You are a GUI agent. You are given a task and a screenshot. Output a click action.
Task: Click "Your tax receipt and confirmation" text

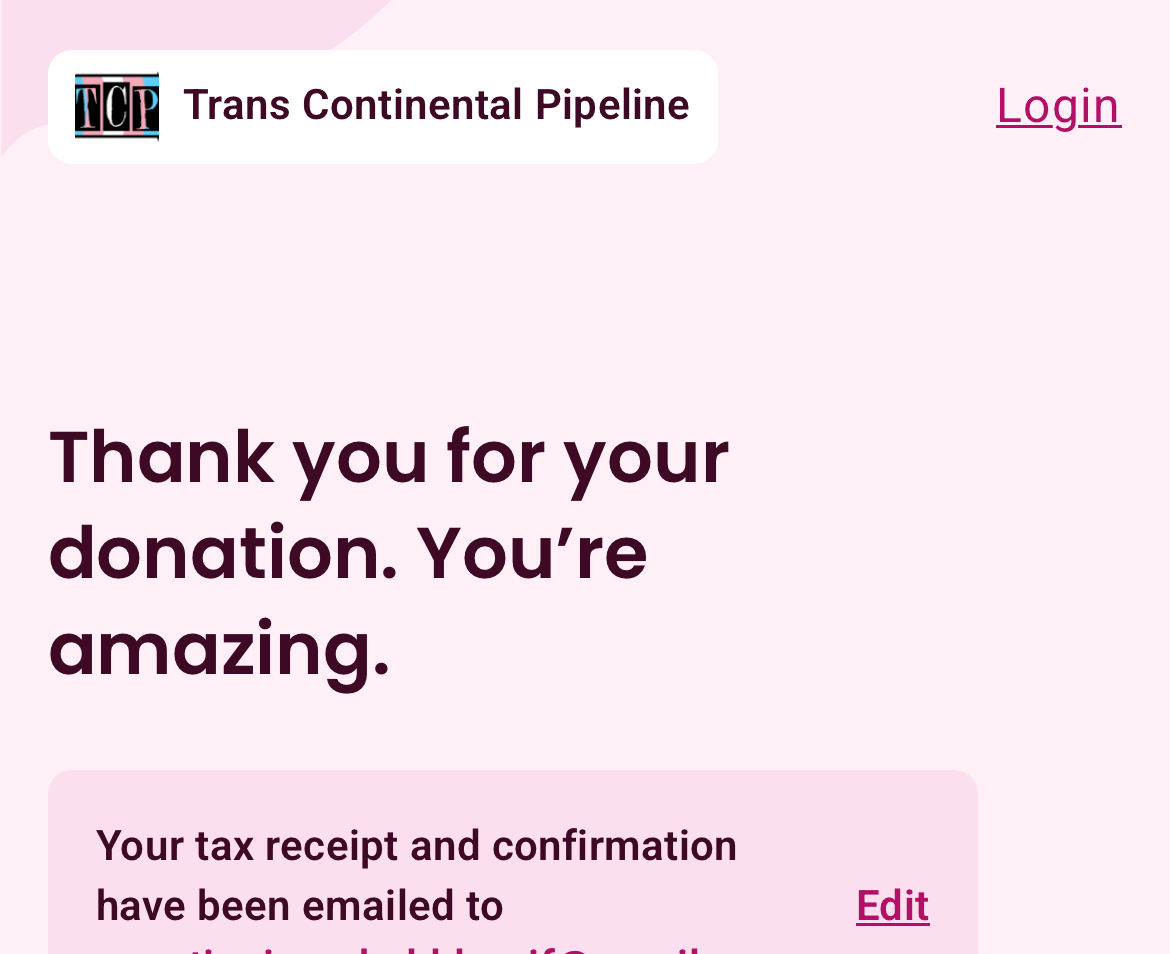(416, 846)
